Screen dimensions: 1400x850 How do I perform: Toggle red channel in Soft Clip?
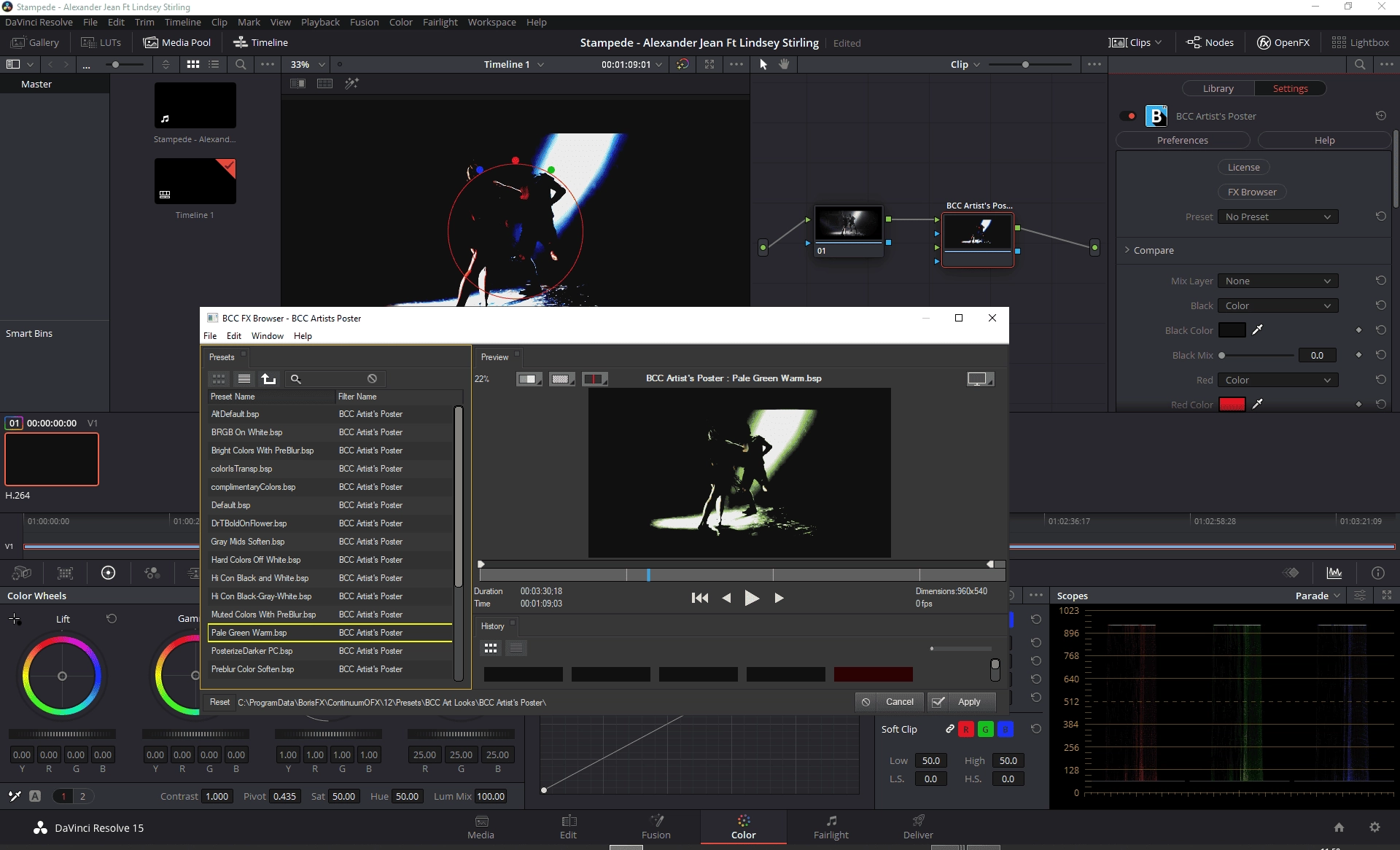pyautogui.click(x=965, y=729)
